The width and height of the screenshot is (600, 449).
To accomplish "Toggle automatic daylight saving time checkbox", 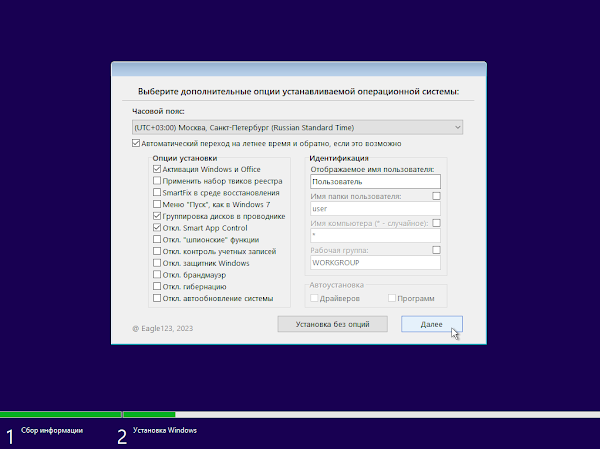I will (x=136, y=144).
